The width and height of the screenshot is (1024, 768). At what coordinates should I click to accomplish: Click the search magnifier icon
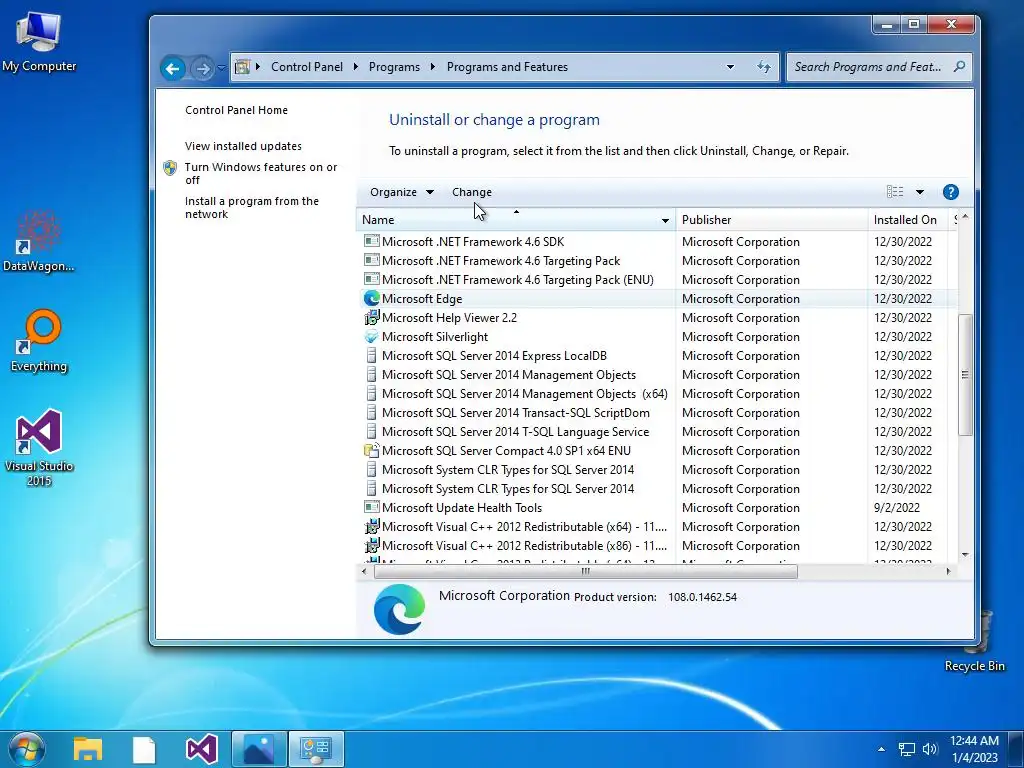(959, 66)
